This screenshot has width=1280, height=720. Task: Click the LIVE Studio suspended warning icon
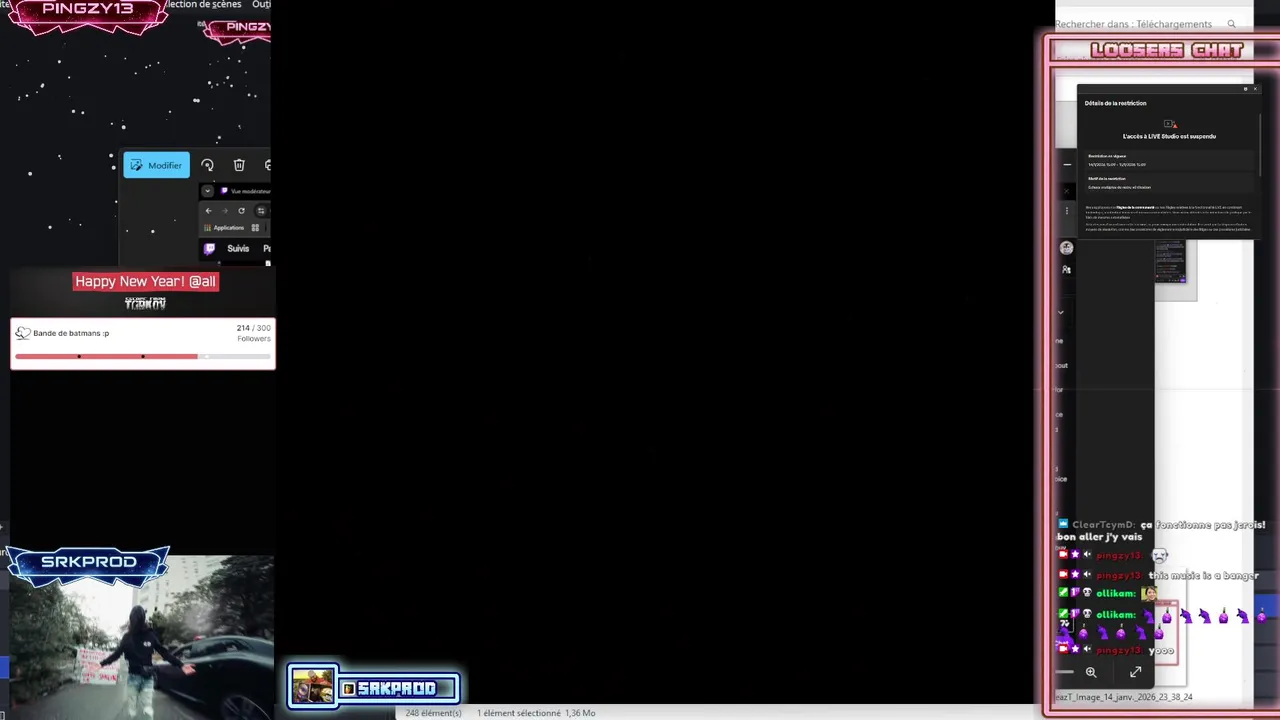(x=1169, y=124)
